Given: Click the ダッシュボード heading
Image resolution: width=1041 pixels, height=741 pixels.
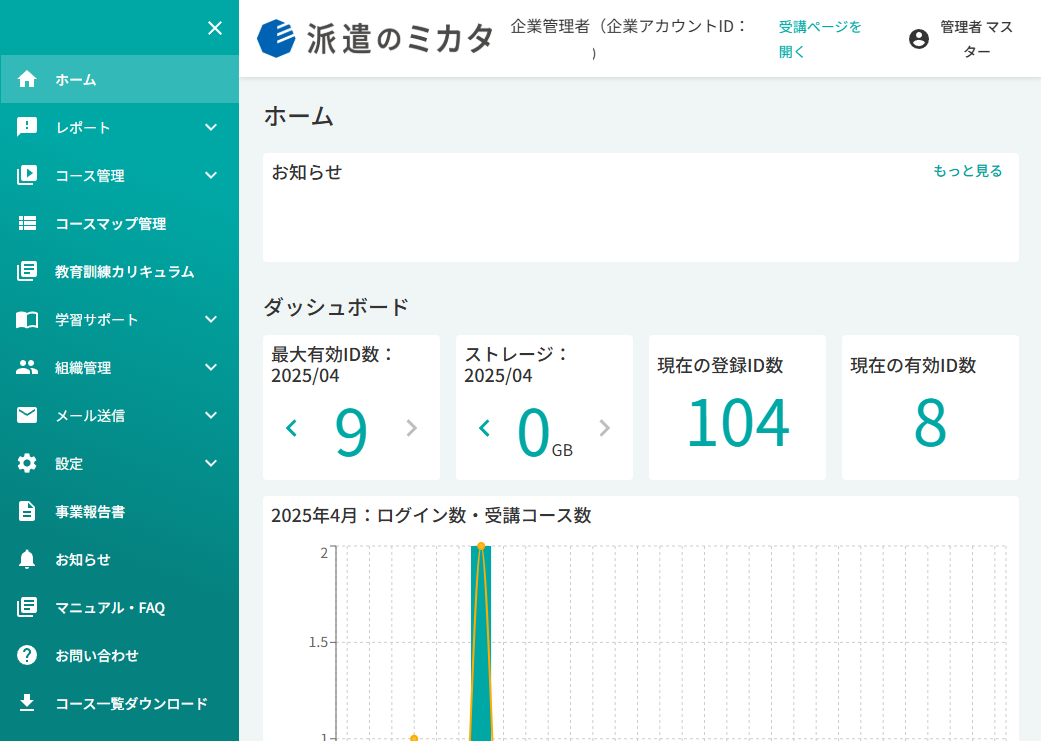Looking at the screenshot, I should point(336,307).
